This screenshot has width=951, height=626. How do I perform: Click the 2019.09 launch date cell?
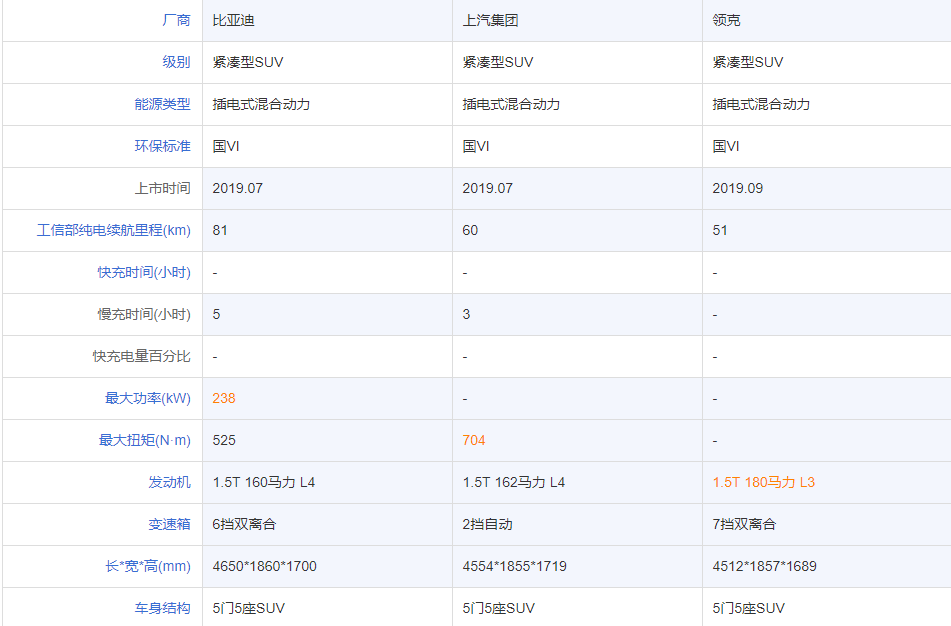827,189
